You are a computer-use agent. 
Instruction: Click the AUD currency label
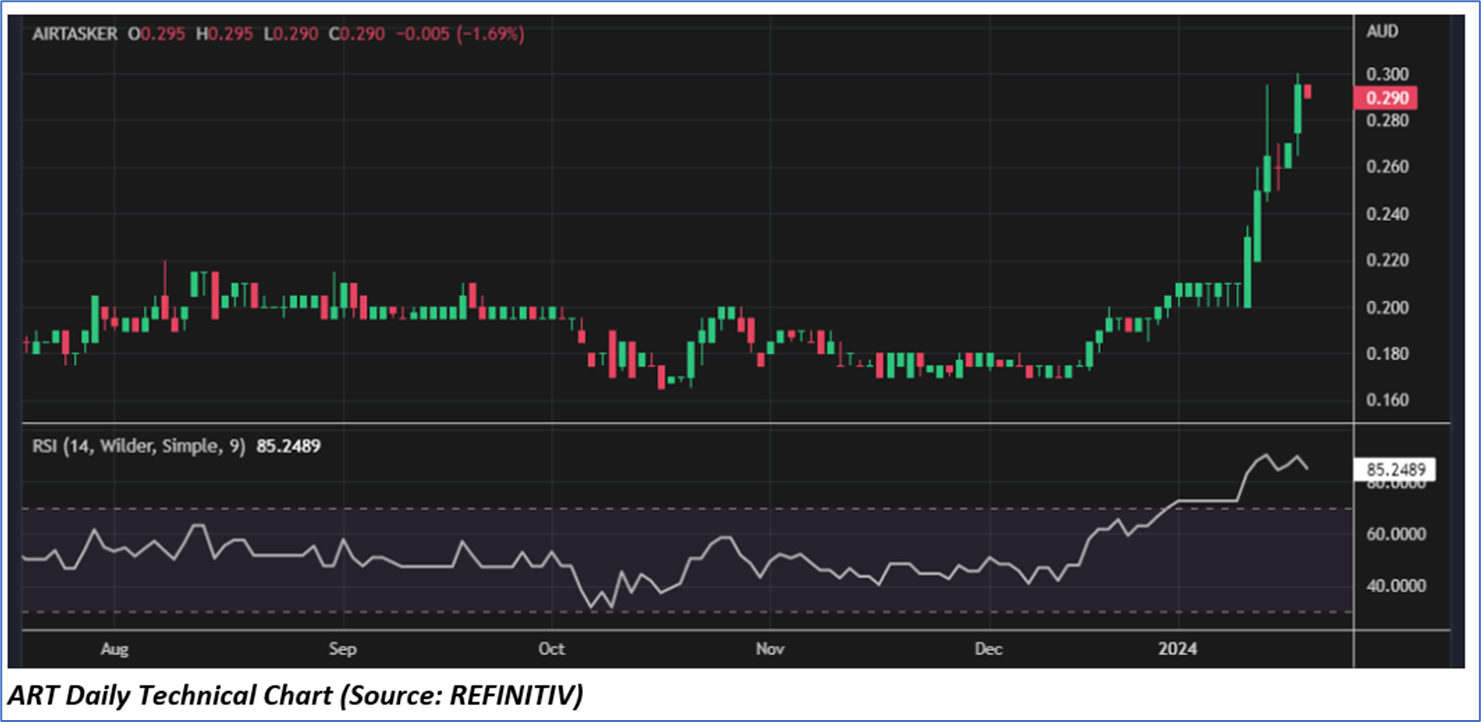tap(1382, 31)
